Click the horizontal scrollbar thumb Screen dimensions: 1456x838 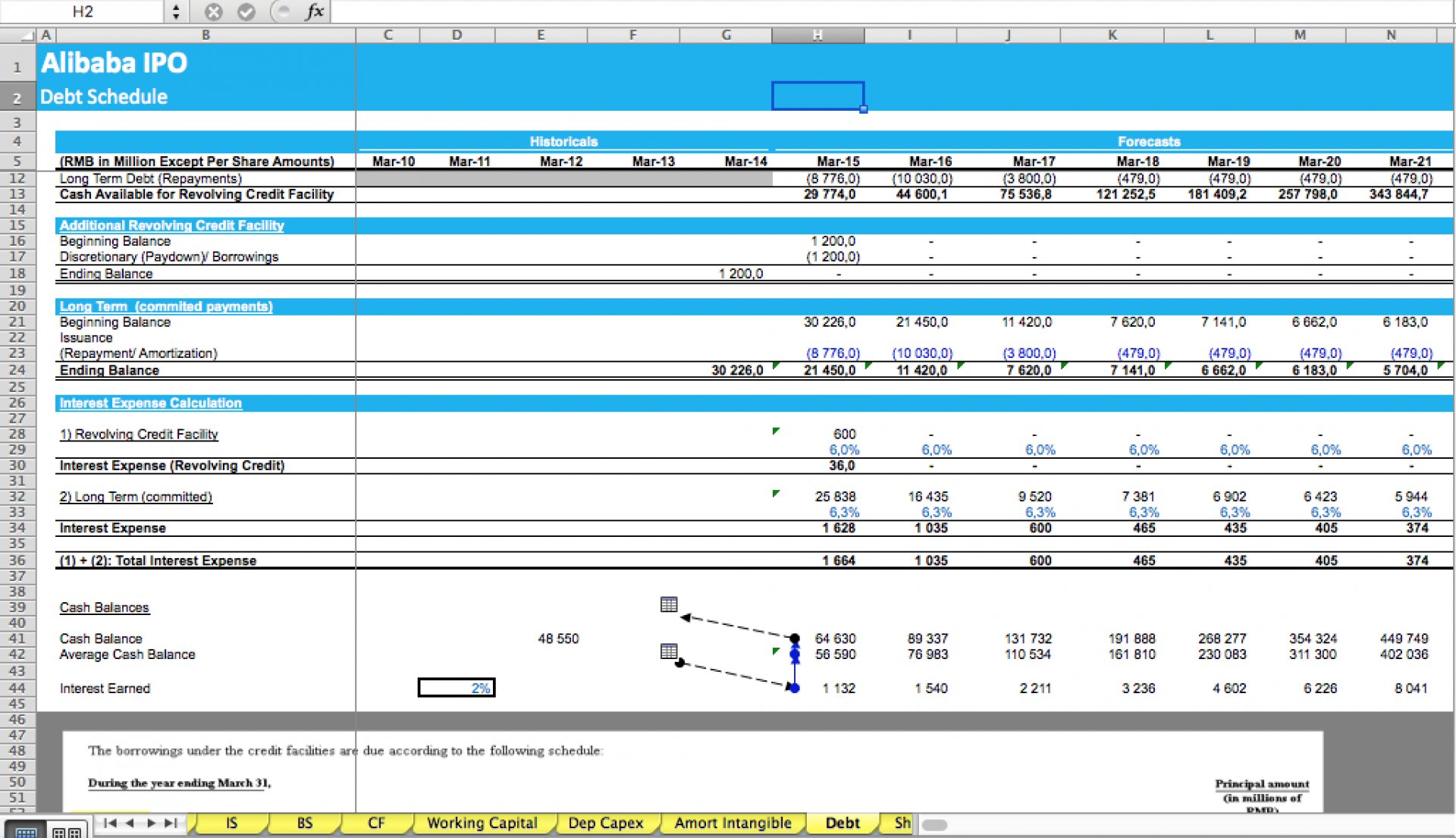934,825
